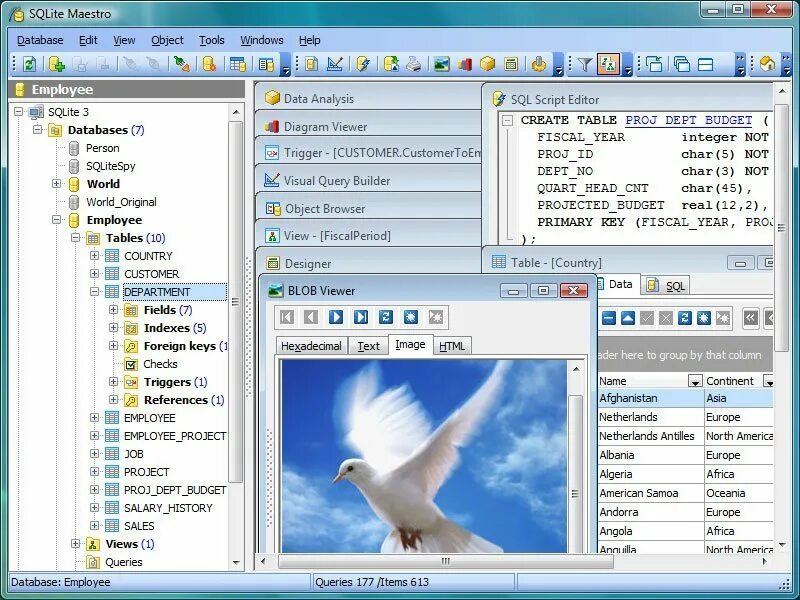This screenshot has width=800, height=600.
Task: Switch to HTML tab in BLOB Viewer
Action: (452, 346)
